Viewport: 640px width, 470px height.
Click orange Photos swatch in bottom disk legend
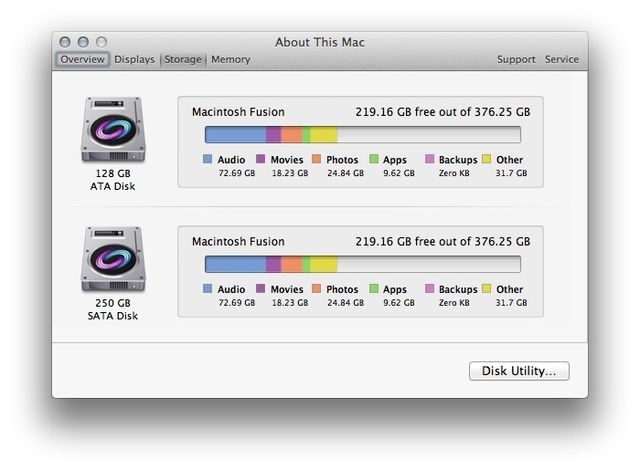[x=317, y=290]
